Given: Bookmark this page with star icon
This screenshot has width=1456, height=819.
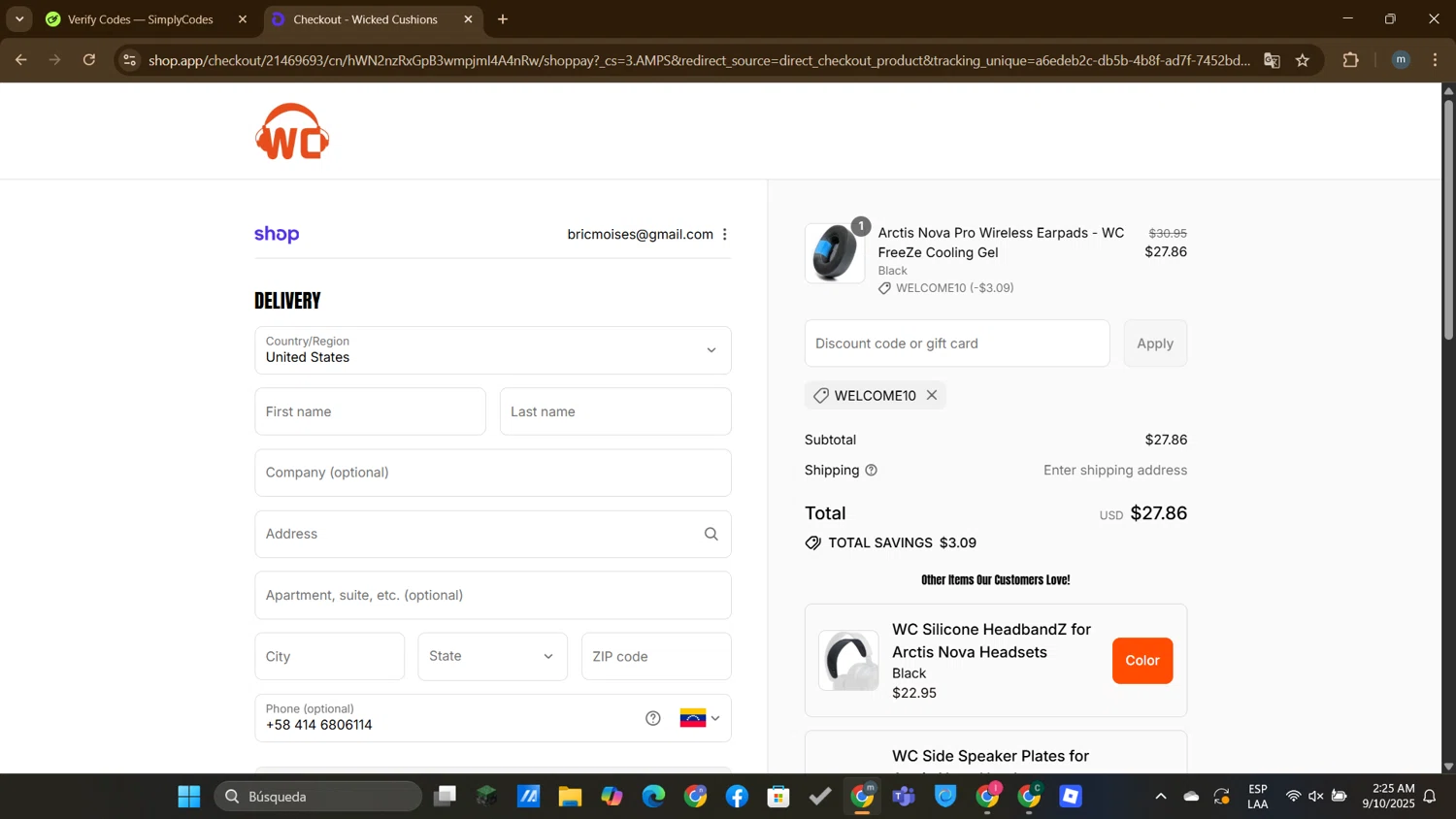Looking at the screenshot, I should [1303, 60].
